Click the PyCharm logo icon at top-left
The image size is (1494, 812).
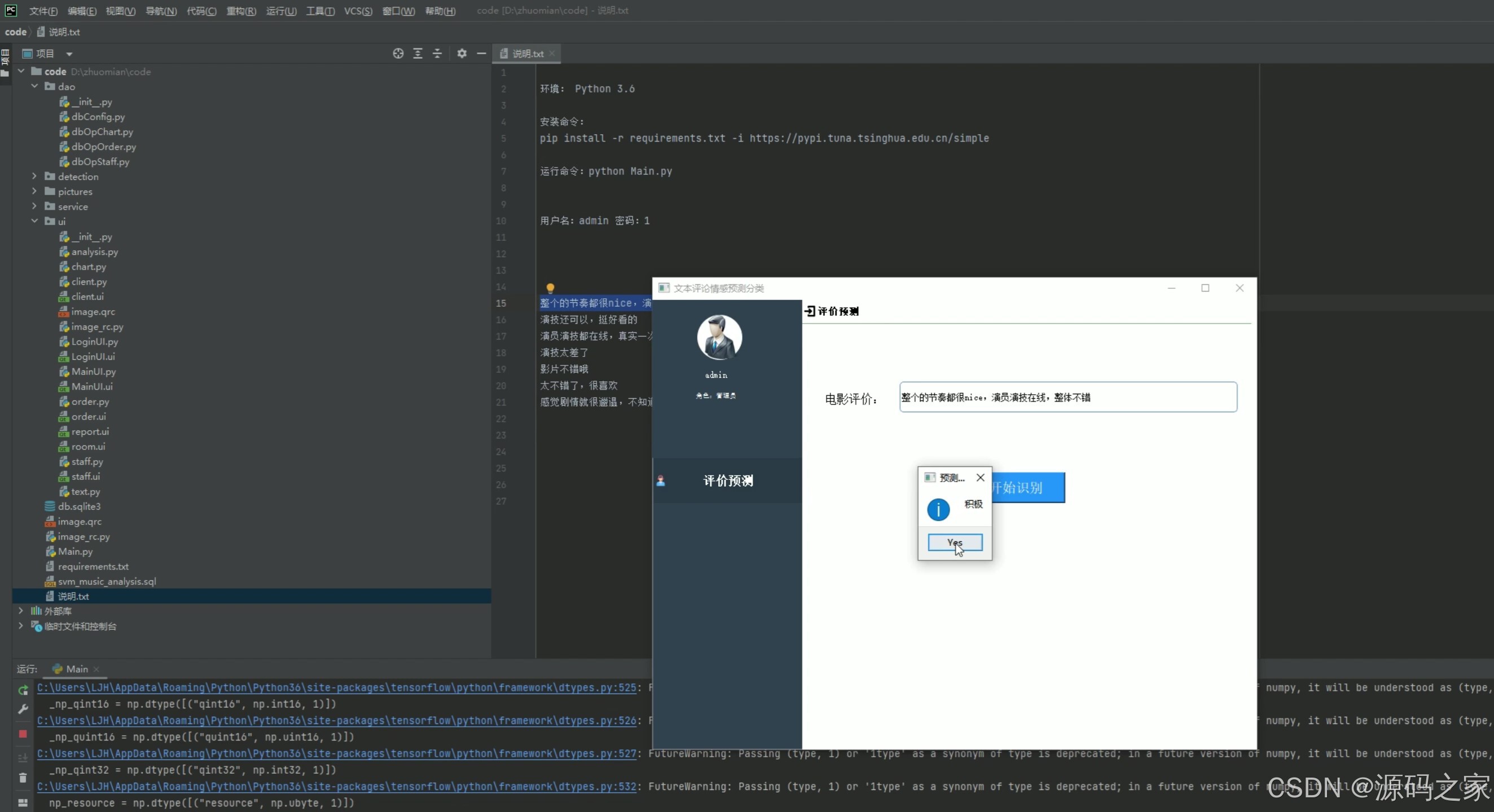click(11, 10)
